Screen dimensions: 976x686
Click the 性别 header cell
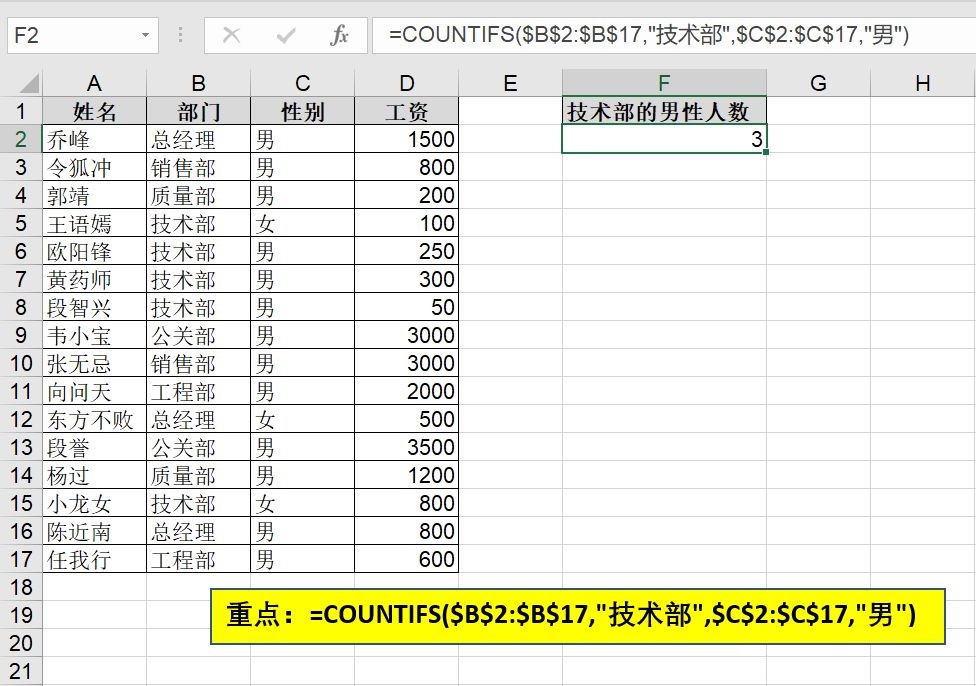click(303, 111)
